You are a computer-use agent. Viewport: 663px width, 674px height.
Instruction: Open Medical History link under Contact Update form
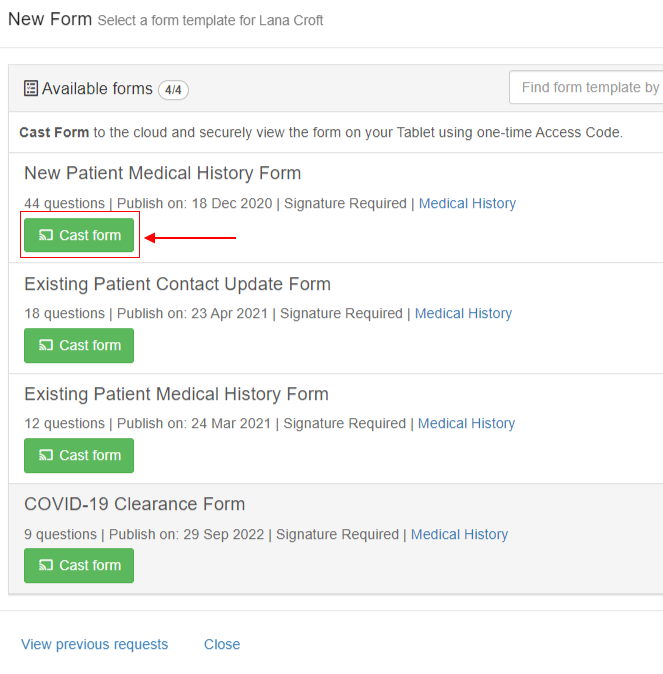(463, 313)
